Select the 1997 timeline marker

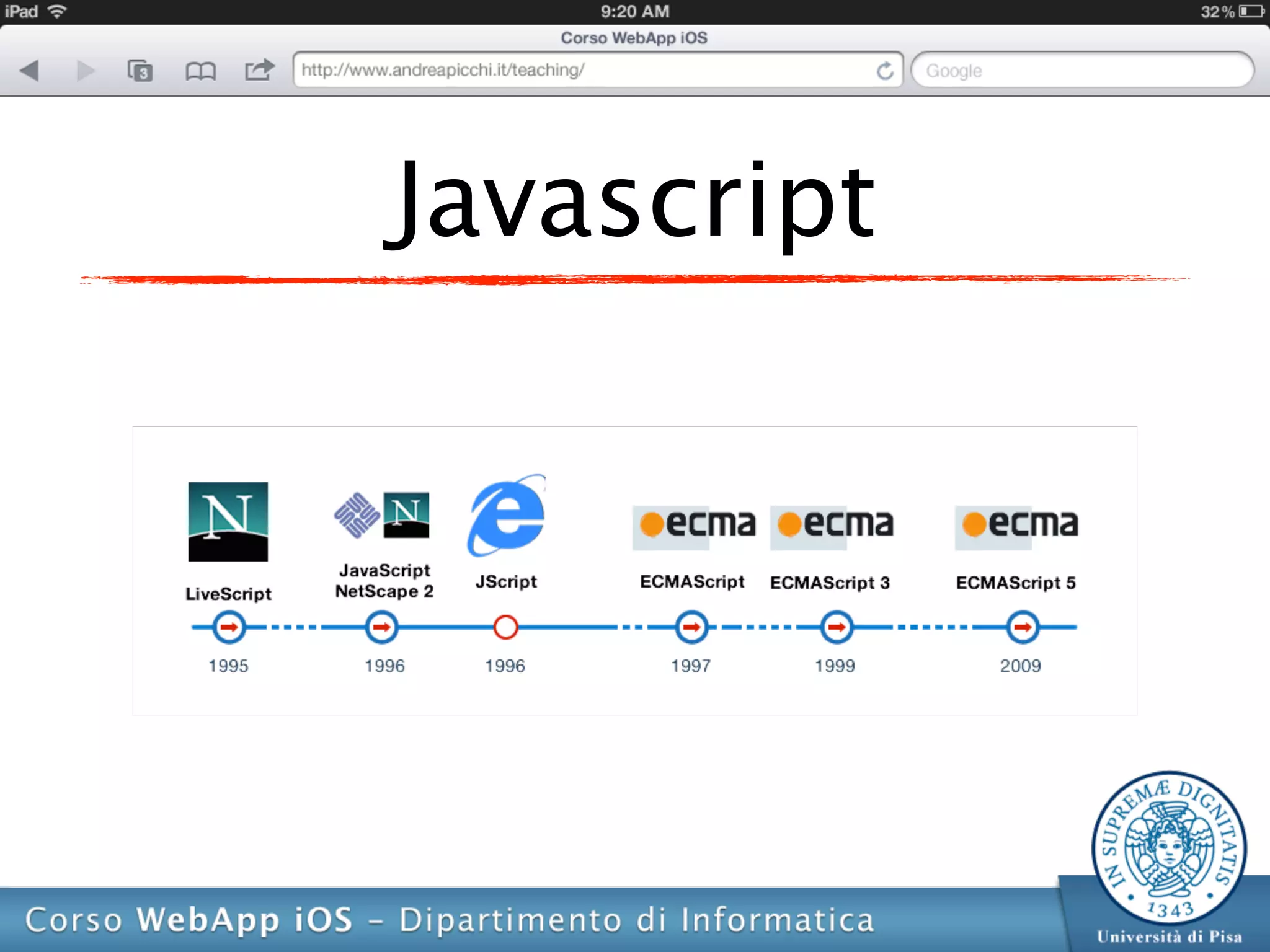point(691,627)
